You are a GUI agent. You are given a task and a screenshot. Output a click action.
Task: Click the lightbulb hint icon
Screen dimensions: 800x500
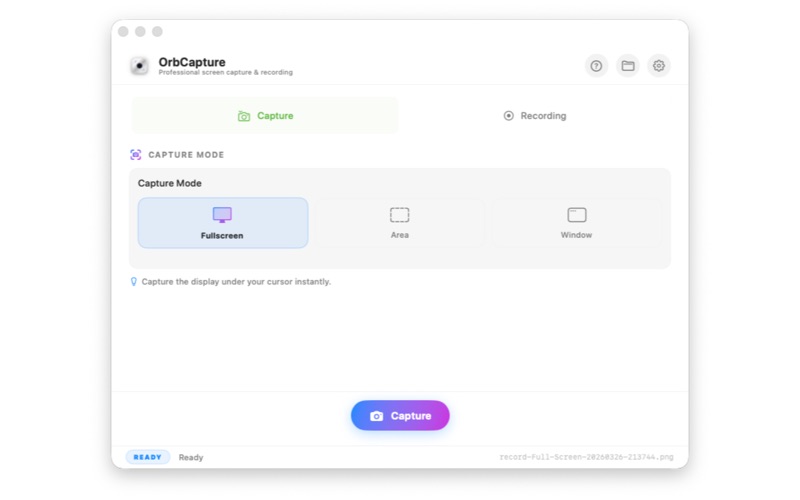click(x=134, y=282)
